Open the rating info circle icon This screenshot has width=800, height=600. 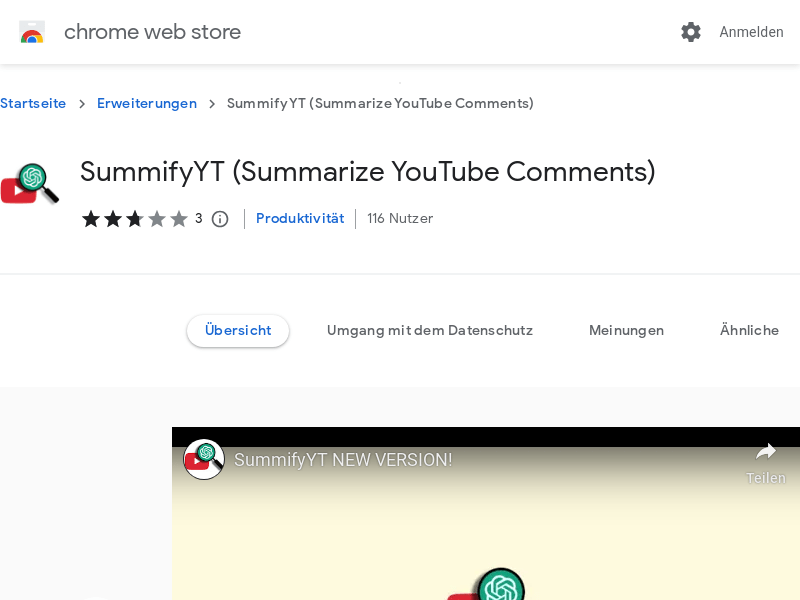click(x=220, y=219)
